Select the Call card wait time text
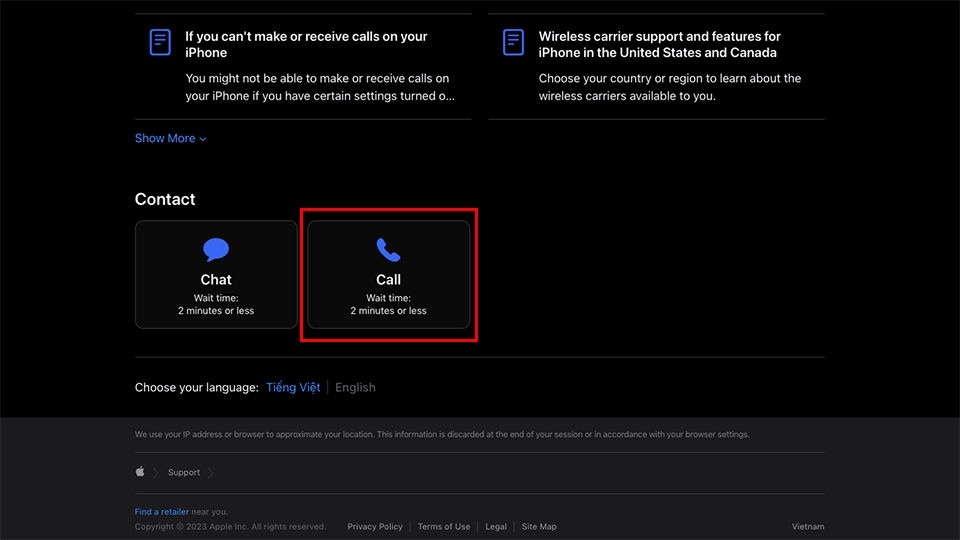The width and height of the screenshot is (960, 540). click(388, 304)
